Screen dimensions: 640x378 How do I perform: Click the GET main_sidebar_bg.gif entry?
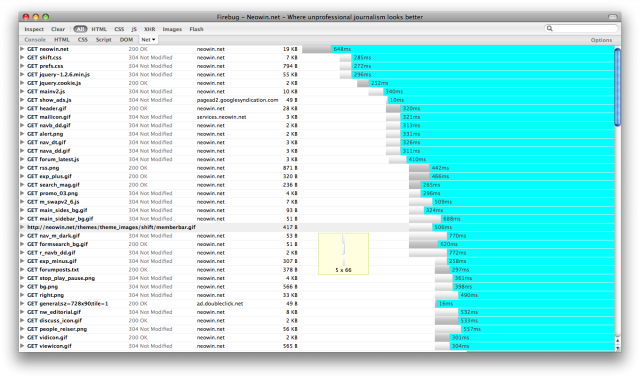(x=60, y=219)
